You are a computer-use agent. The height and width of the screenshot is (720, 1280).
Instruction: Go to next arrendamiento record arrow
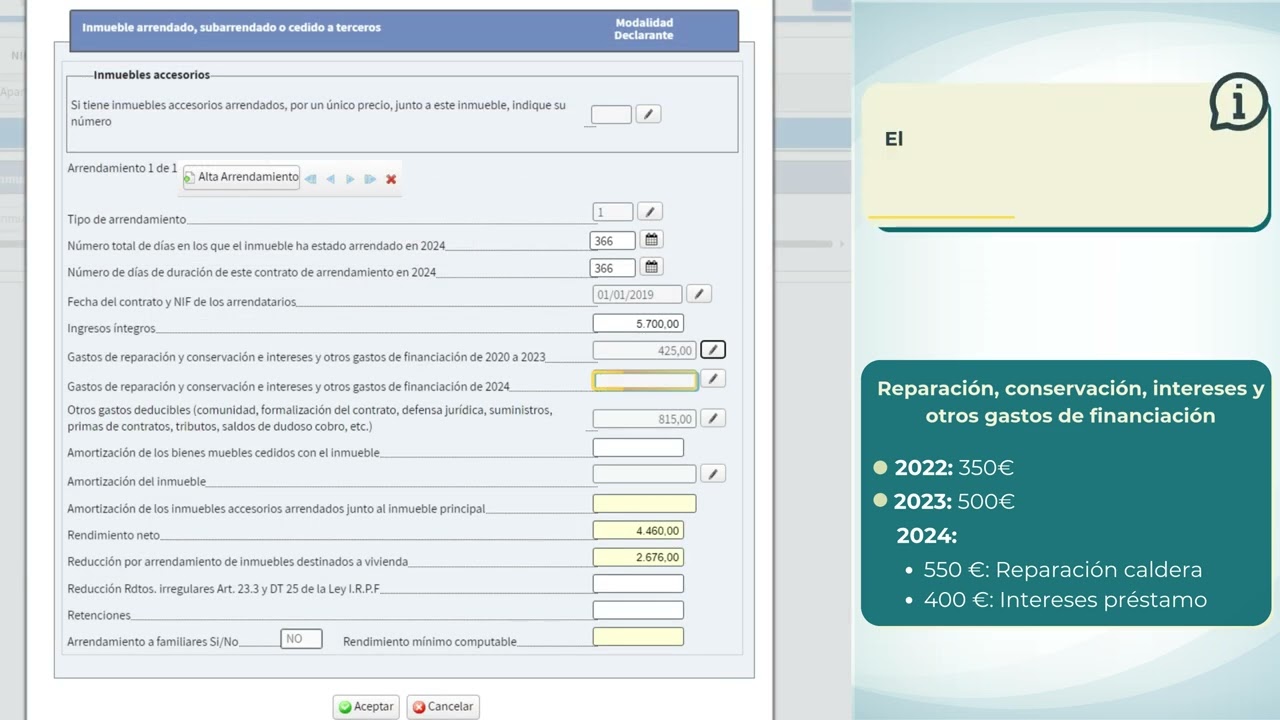point(350,179)
